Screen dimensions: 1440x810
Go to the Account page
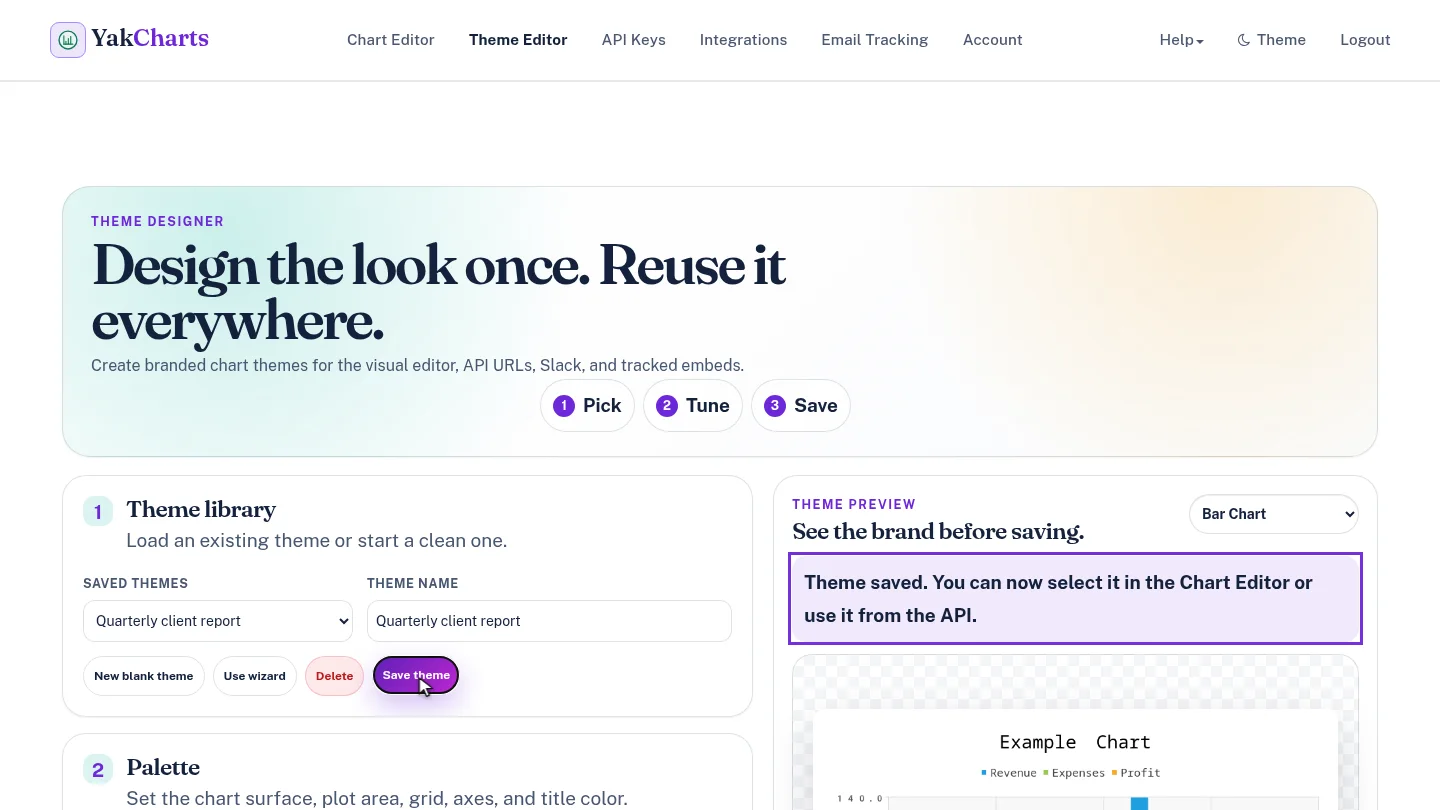coord(993,40)
